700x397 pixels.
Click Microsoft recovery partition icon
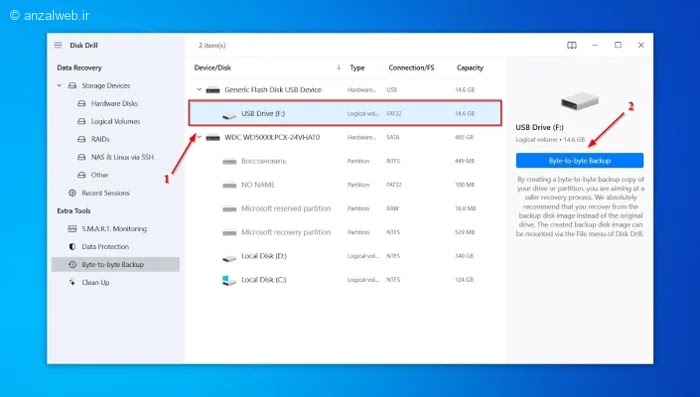(229, 232)
